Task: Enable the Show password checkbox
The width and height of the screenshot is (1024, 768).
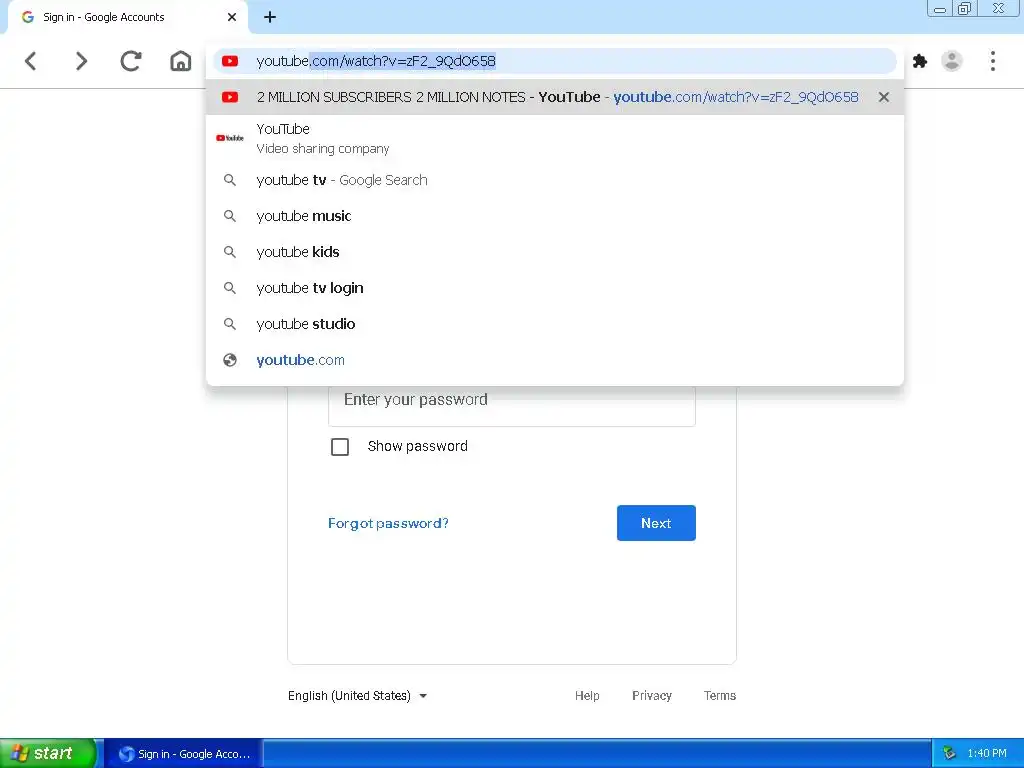Action: coord(340,447)
